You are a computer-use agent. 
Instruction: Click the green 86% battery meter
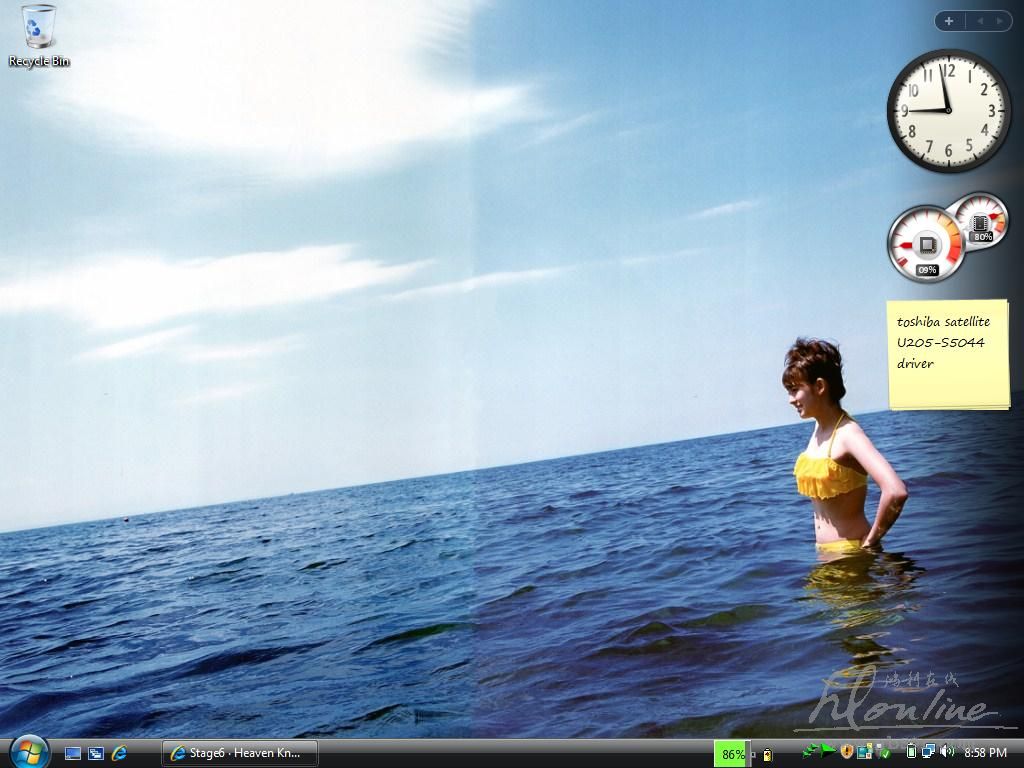(x=732, y=754)
